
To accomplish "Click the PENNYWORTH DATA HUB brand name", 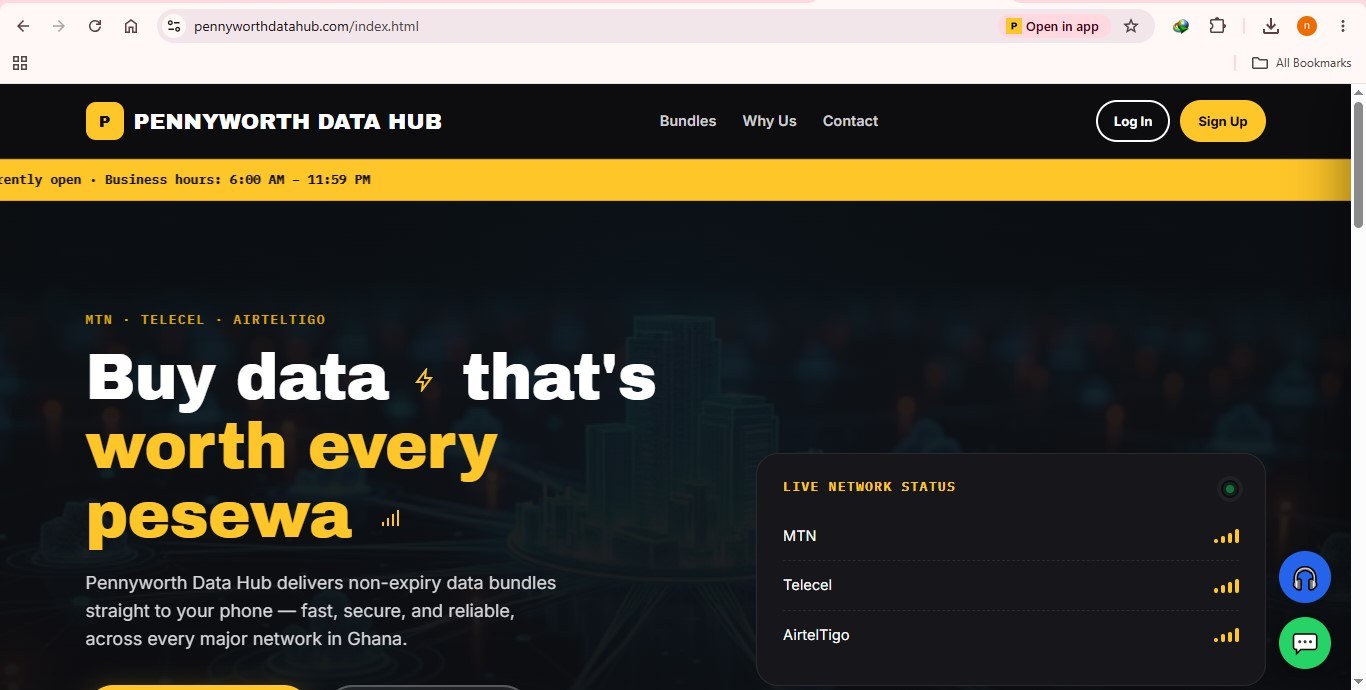I will pos(288,122).
